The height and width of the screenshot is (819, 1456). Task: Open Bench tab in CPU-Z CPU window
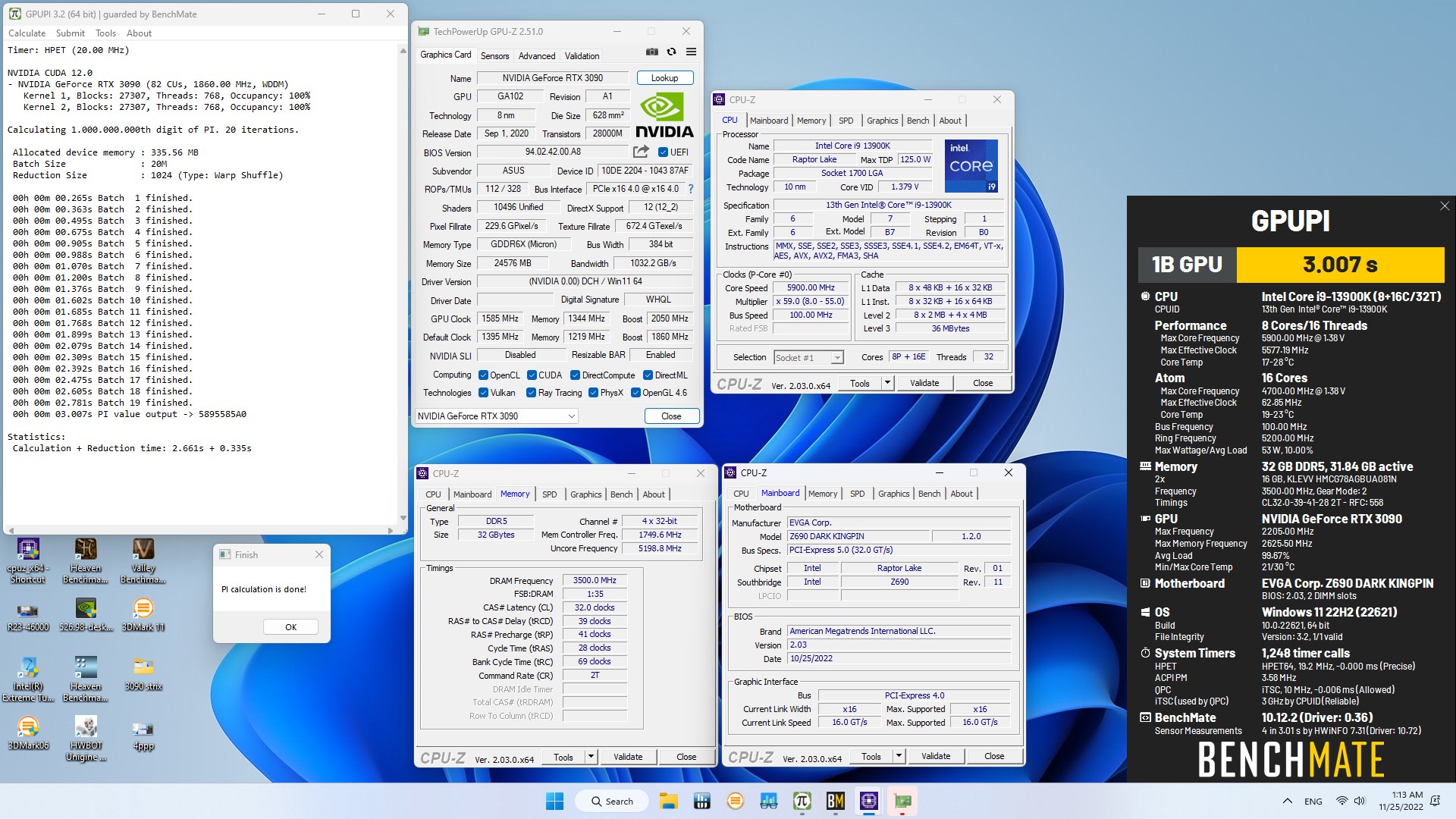[918, 121]
